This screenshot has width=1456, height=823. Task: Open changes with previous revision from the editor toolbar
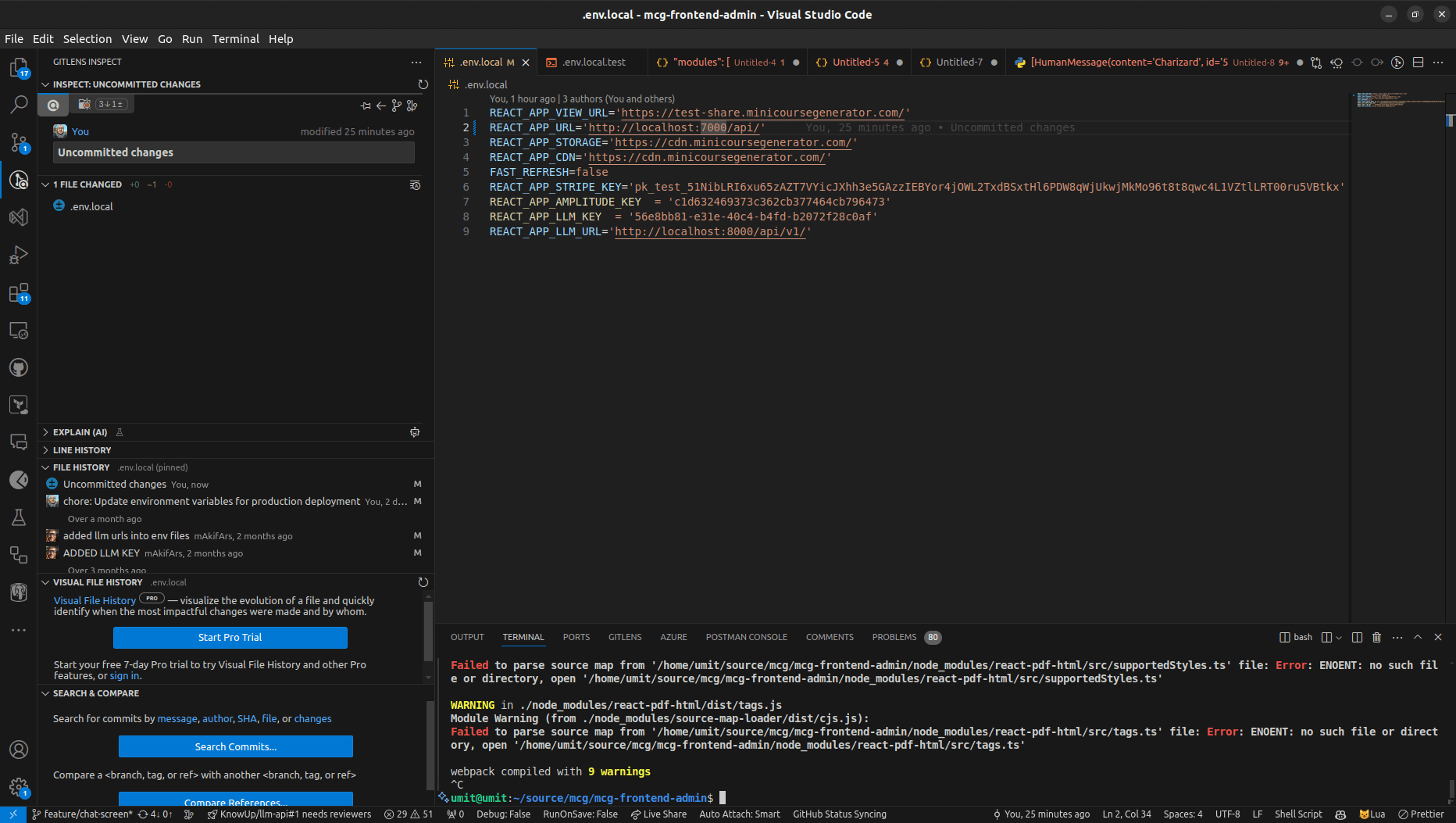point(1336,63)
